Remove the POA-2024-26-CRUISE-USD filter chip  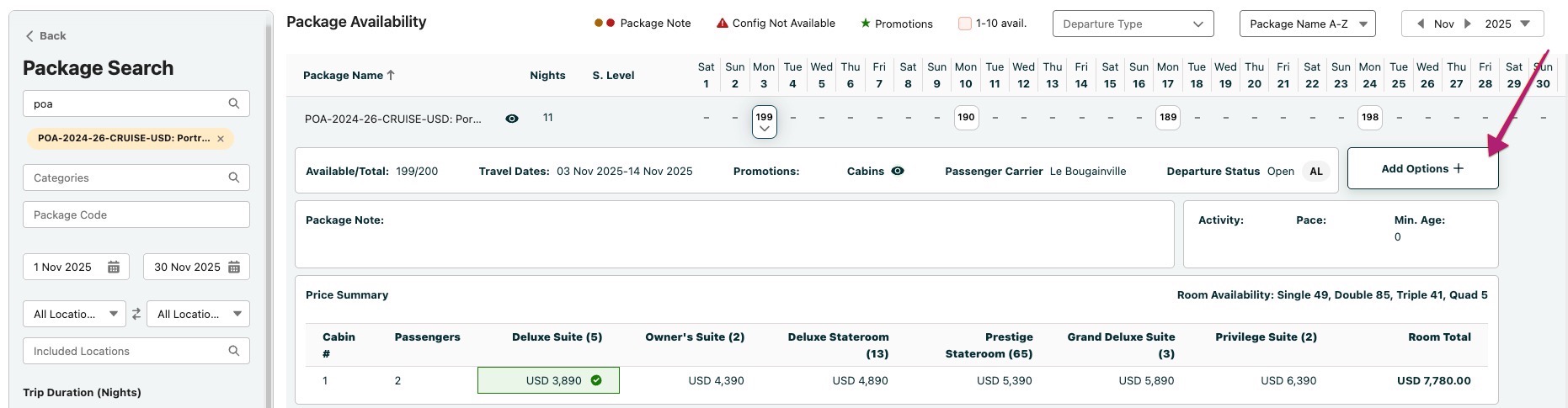[x=221, y=139]
